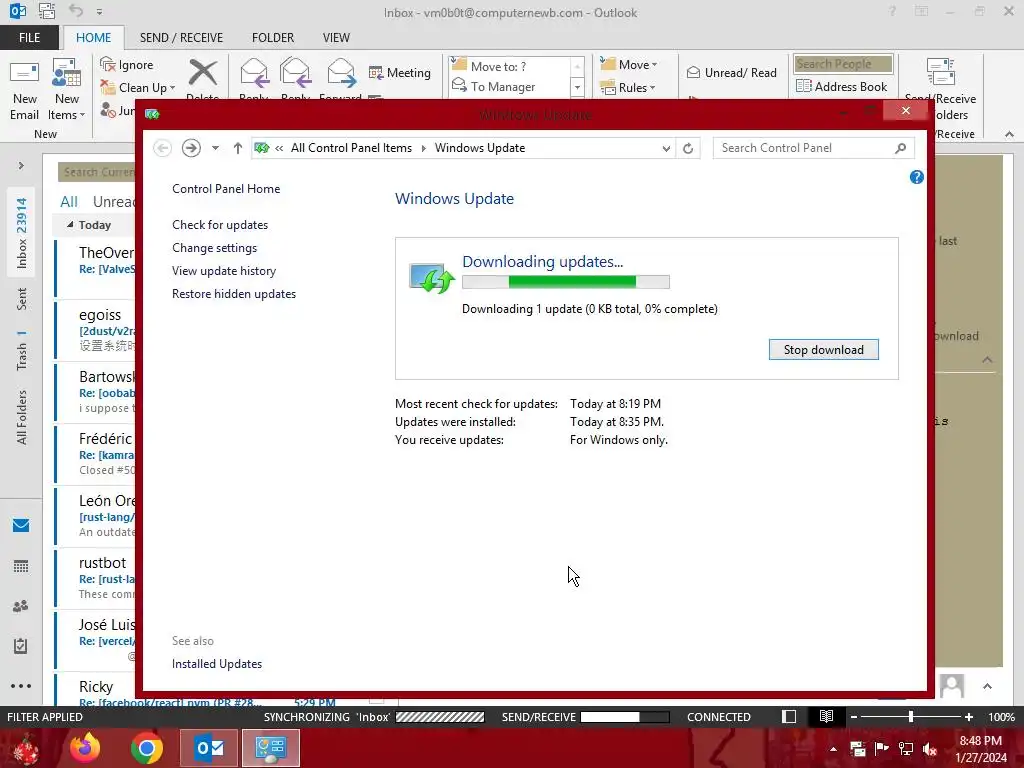Select the All mail filter
Image resolution: width=1024 pixels, height=768 pixels.
coord(69,202)
